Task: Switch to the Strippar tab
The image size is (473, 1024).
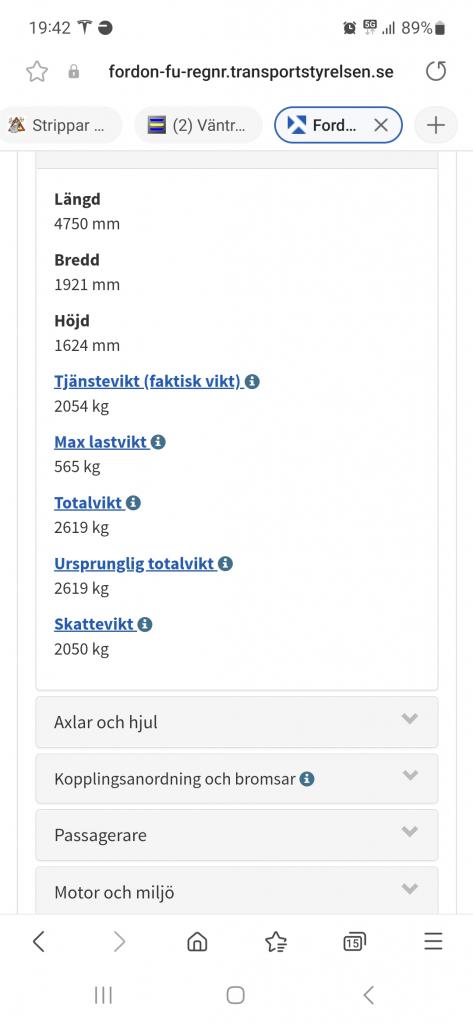Action: [61, 125]
